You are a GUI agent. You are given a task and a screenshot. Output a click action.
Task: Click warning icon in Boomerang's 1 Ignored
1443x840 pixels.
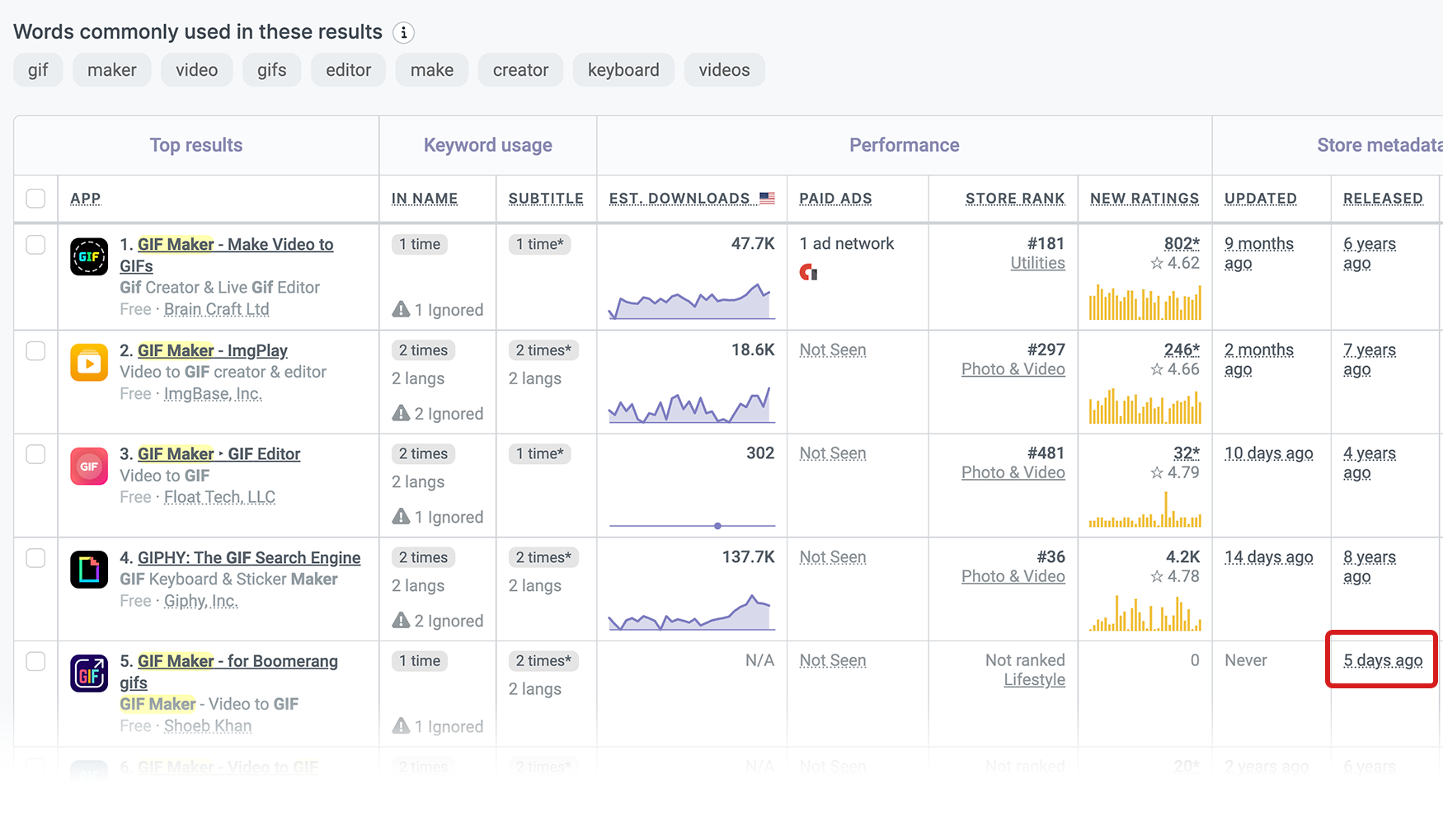pyautogui.click(x=401, y=725)
